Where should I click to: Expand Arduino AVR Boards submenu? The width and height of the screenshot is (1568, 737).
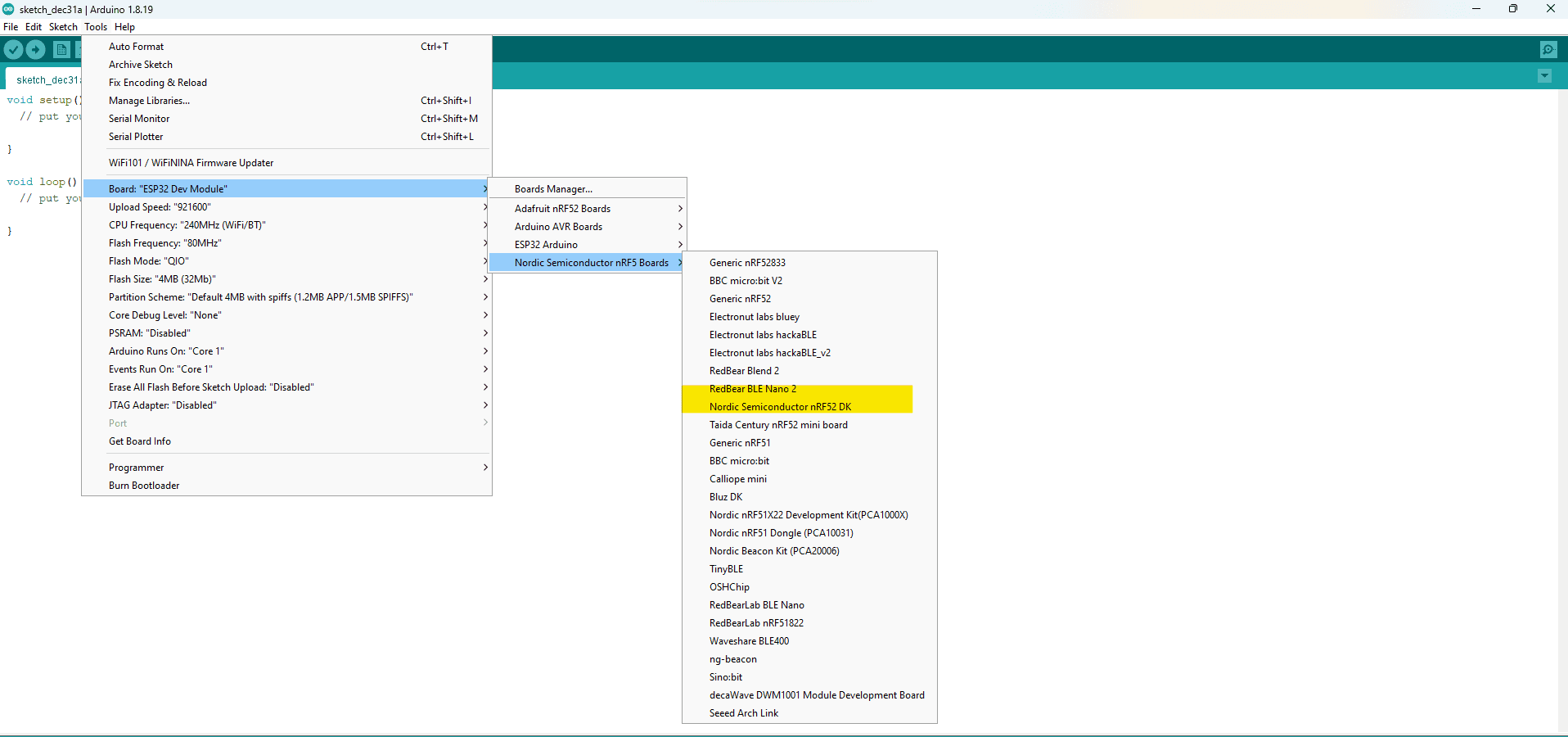click(x=587, y=227)
